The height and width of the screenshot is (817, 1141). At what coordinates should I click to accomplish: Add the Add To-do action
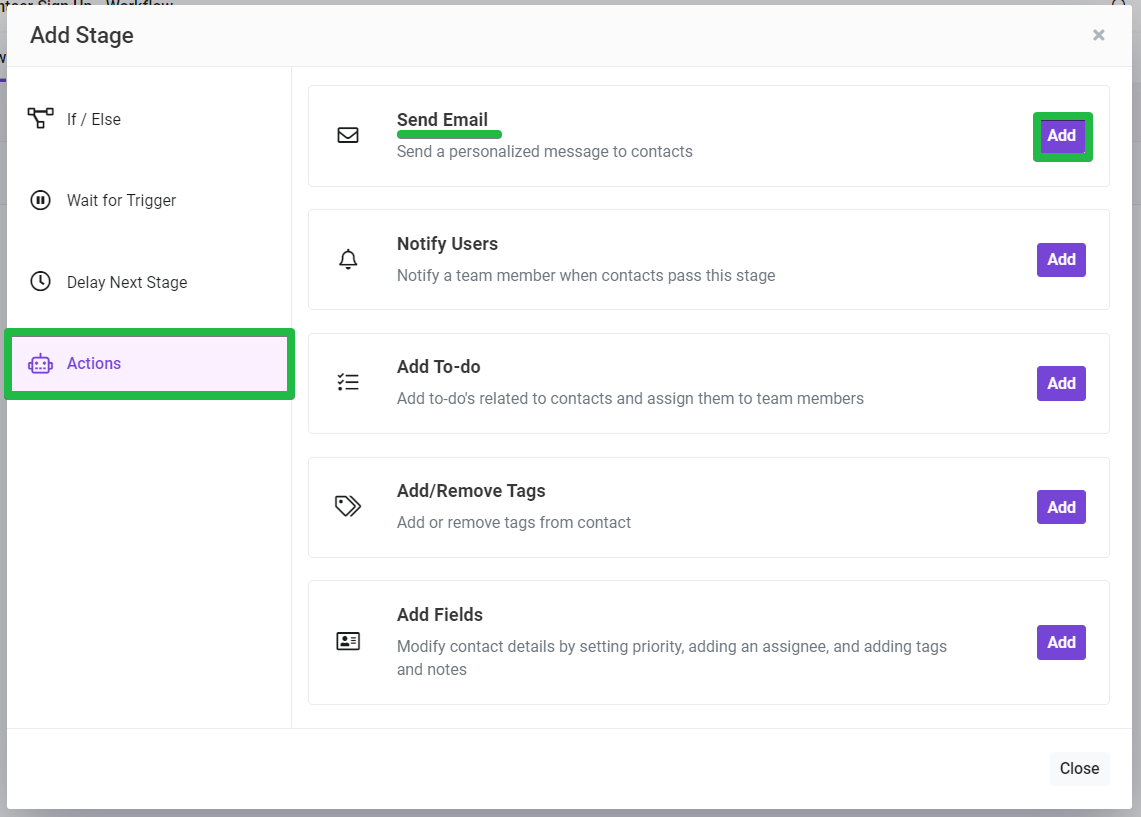(1062, 383)
